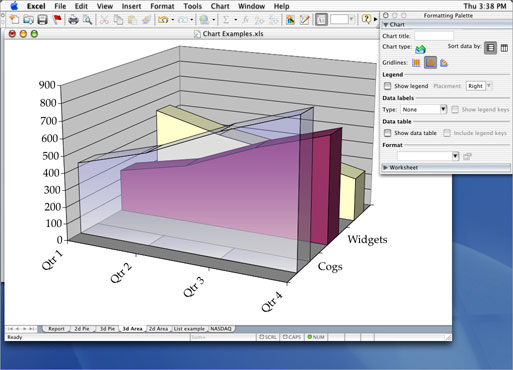Expand the Worksheet section of the palette
Image resolution: width=513 pixels, height=370 pixels.
pyautogui.click(x=386, y=167)
